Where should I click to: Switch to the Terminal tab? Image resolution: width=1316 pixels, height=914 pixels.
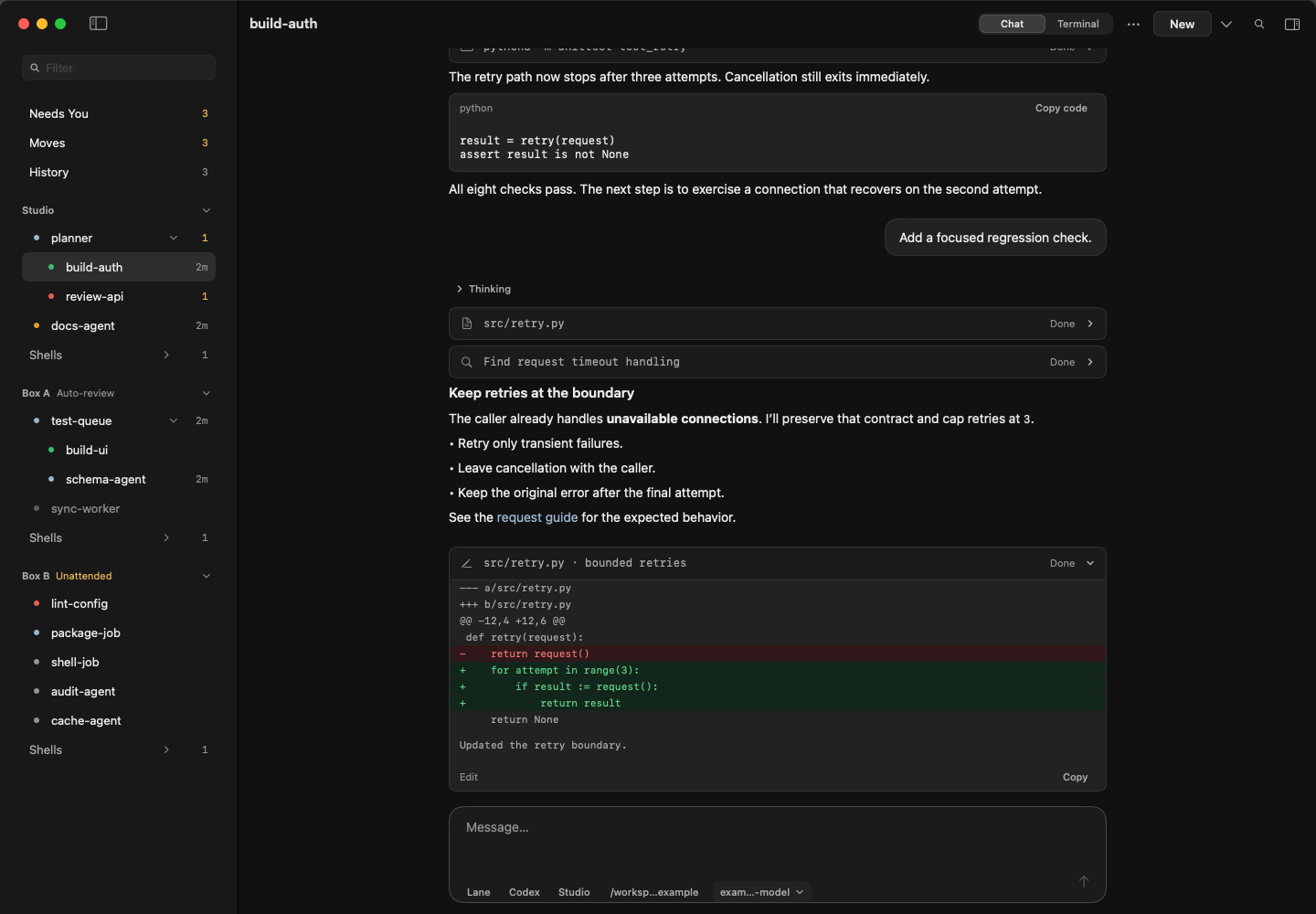pos(1078,24)
